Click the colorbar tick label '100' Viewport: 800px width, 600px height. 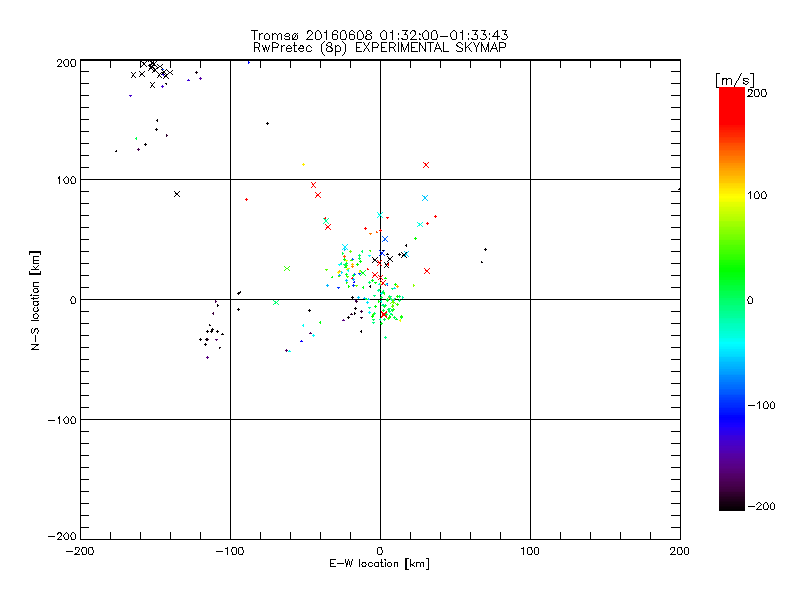pos(757,195)
